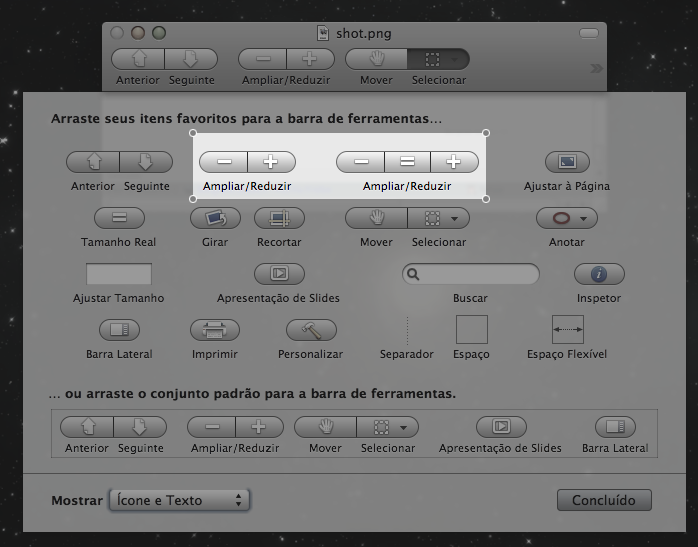Screen dimensions: 698x547
Task: Click the Concluído button
Action: point(604,500)
